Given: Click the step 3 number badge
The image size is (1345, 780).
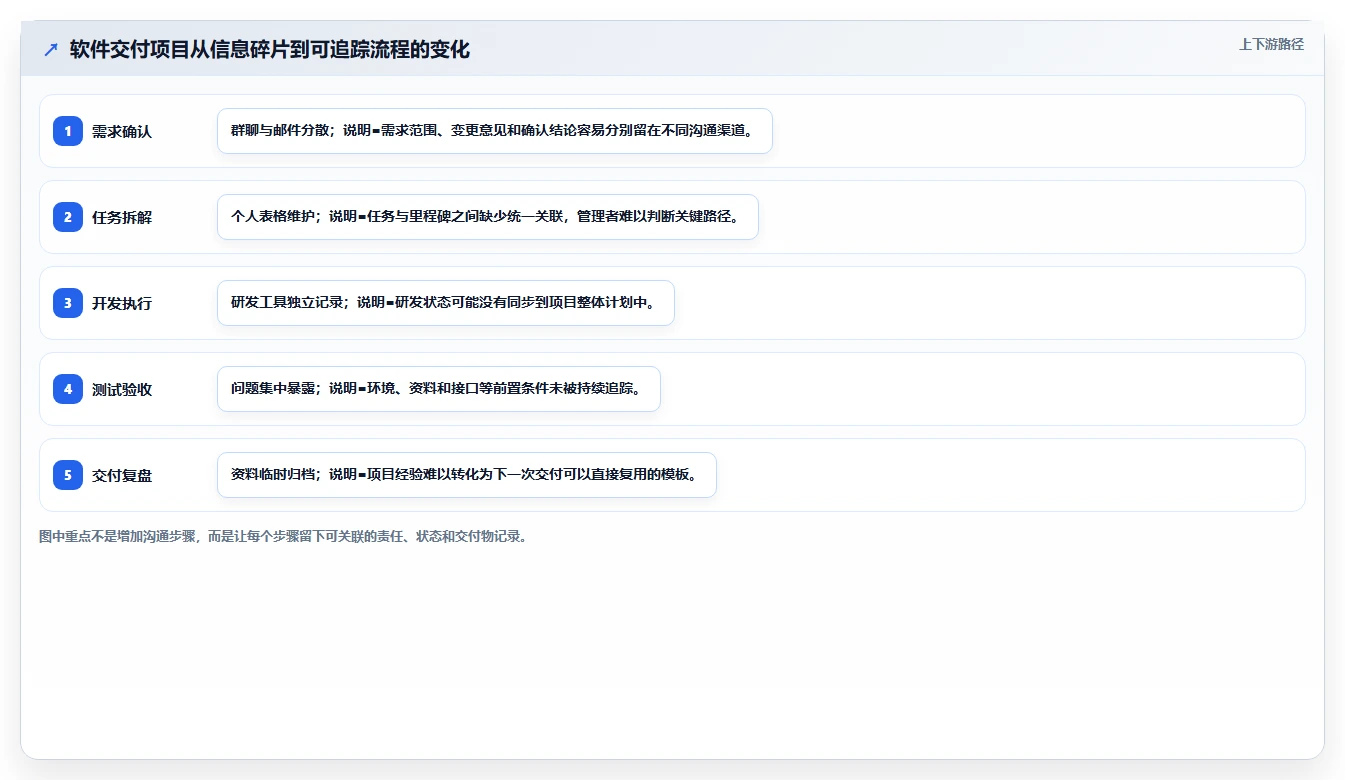Looking at the screenshot, I should pyautogui.click(x=68, y=303).
